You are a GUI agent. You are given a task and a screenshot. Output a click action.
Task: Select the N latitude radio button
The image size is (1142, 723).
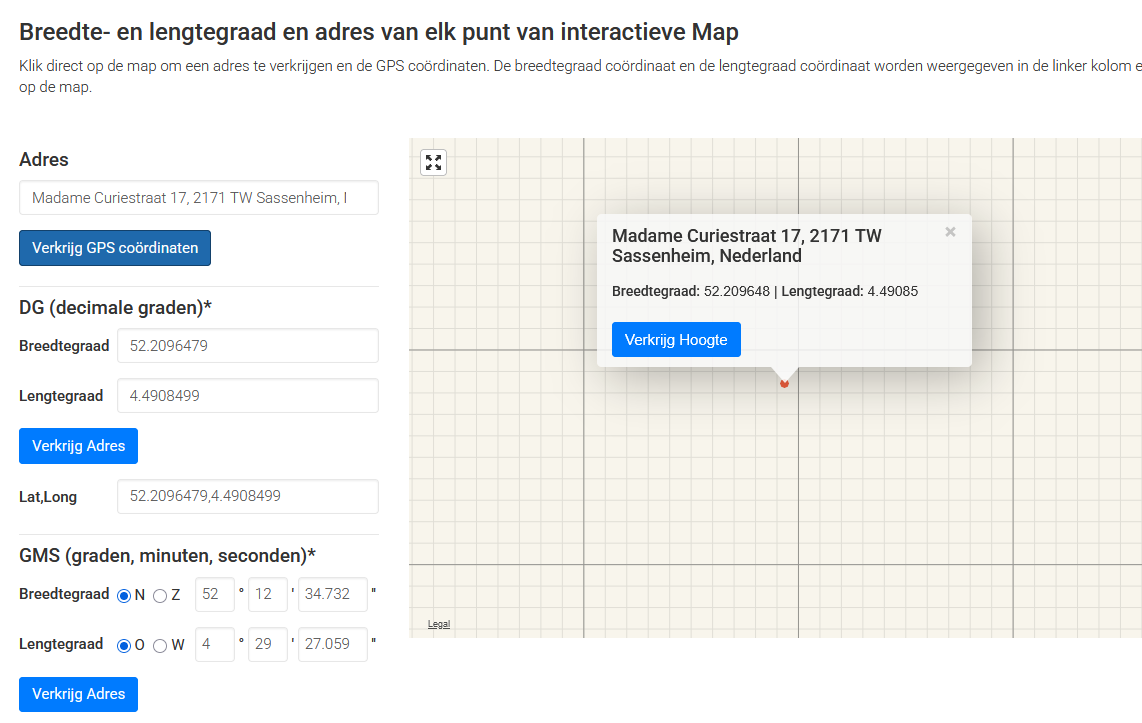124,595
